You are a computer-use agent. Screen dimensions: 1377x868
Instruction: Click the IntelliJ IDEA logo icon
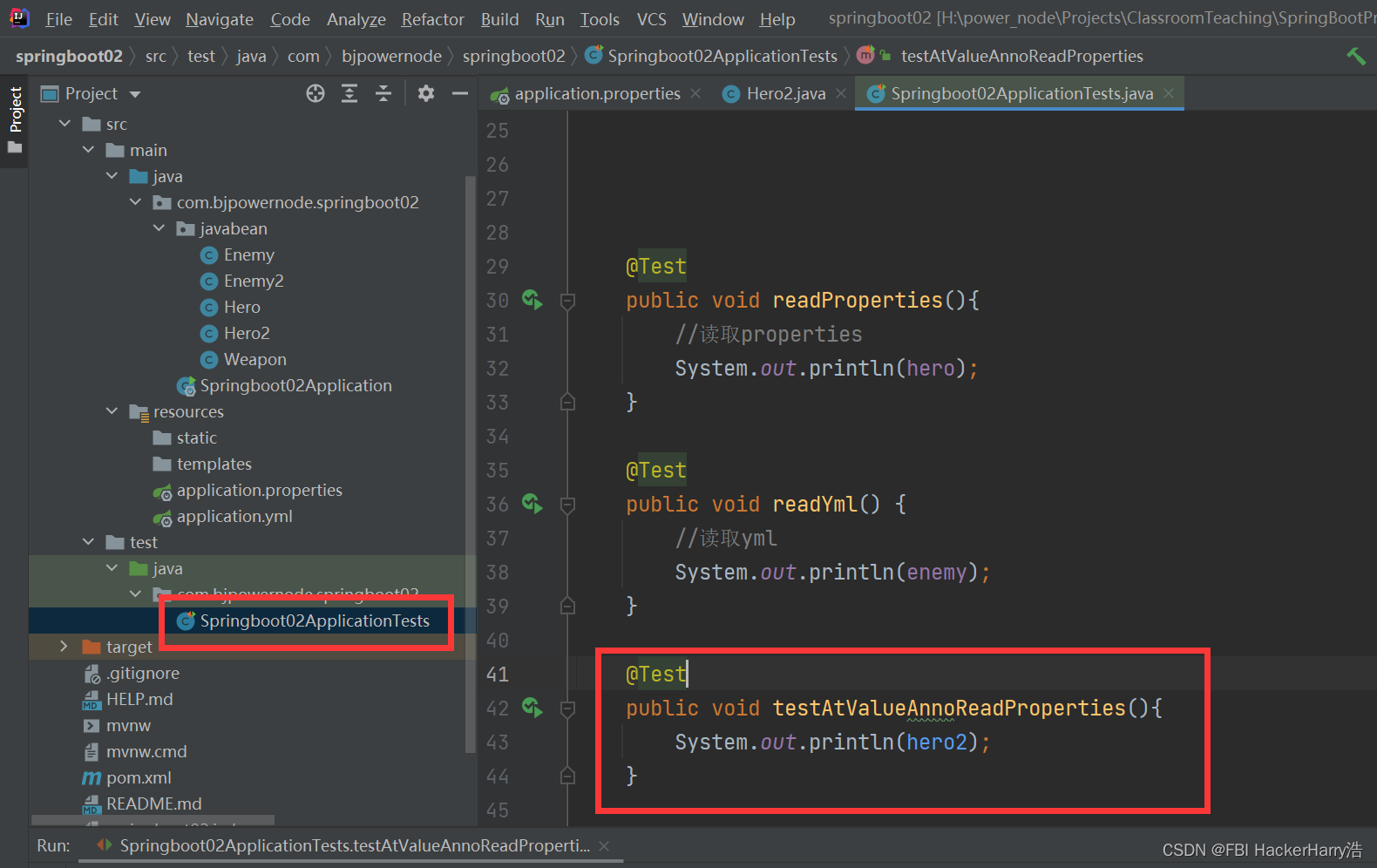(18, 17)
